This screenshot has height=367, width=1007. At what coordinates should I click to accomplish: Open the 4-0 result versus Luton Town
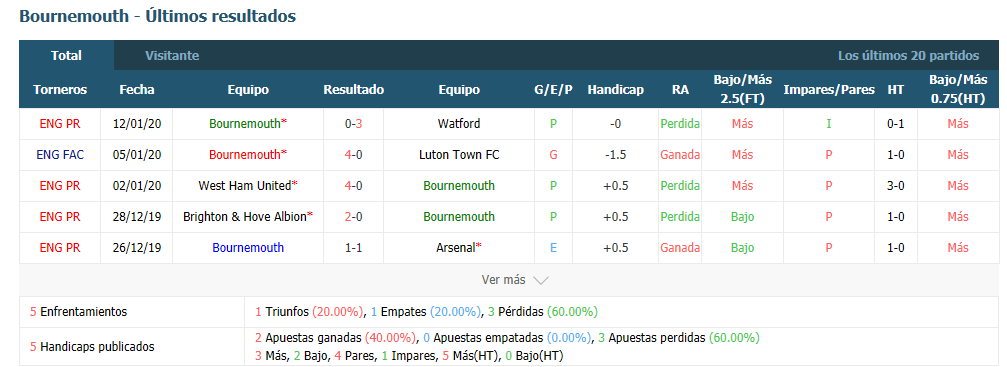pos(353,155)
